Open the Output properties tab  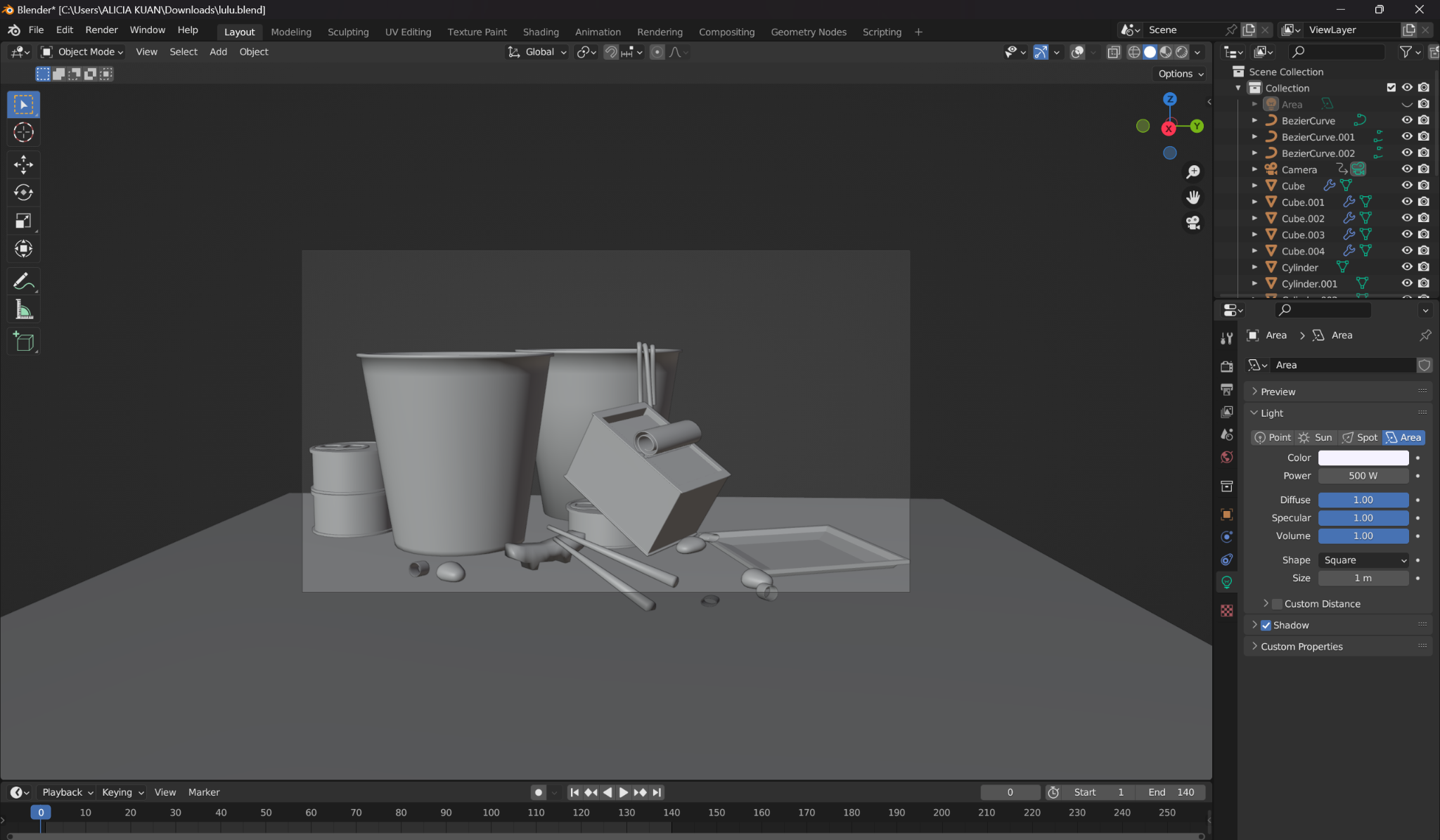[1226, 389]
